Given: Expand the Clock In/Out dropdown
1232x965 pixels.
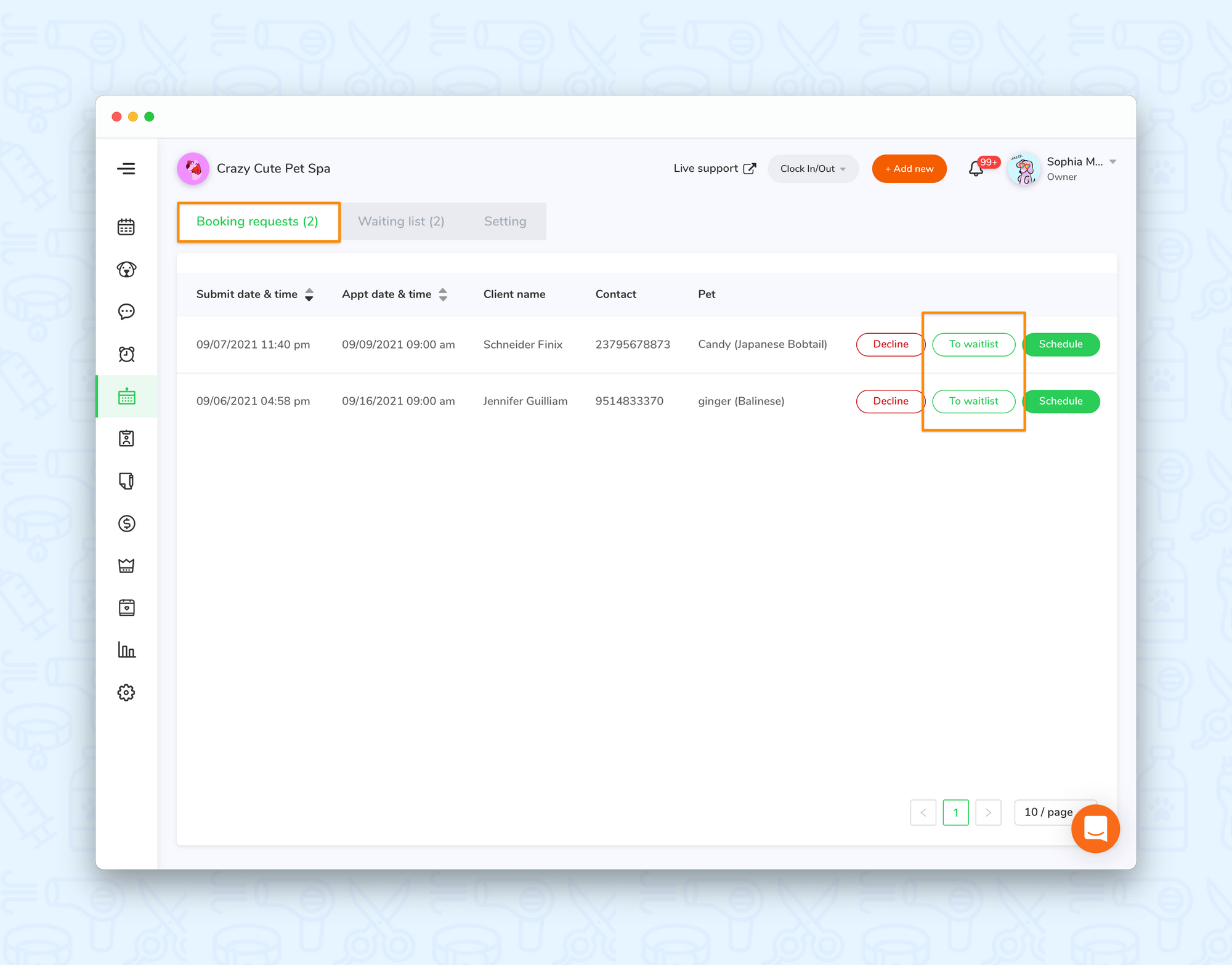Looking at the screenshot, I should click(813, 169).
